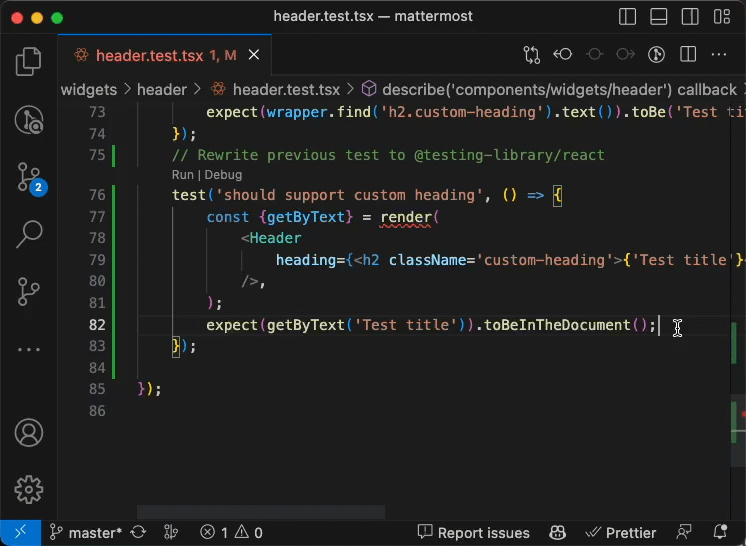Open Customize Layout icon in title bar
Screen dimensions: 746x546
click(721, 17)
